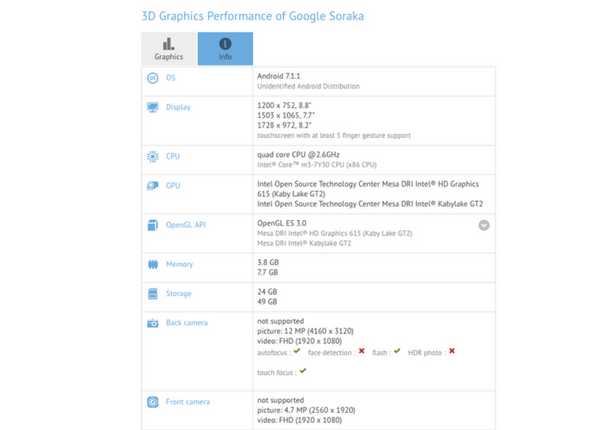Click the CPU chip icon
Viewport: 612px width, 430px height.
(153, 156)
